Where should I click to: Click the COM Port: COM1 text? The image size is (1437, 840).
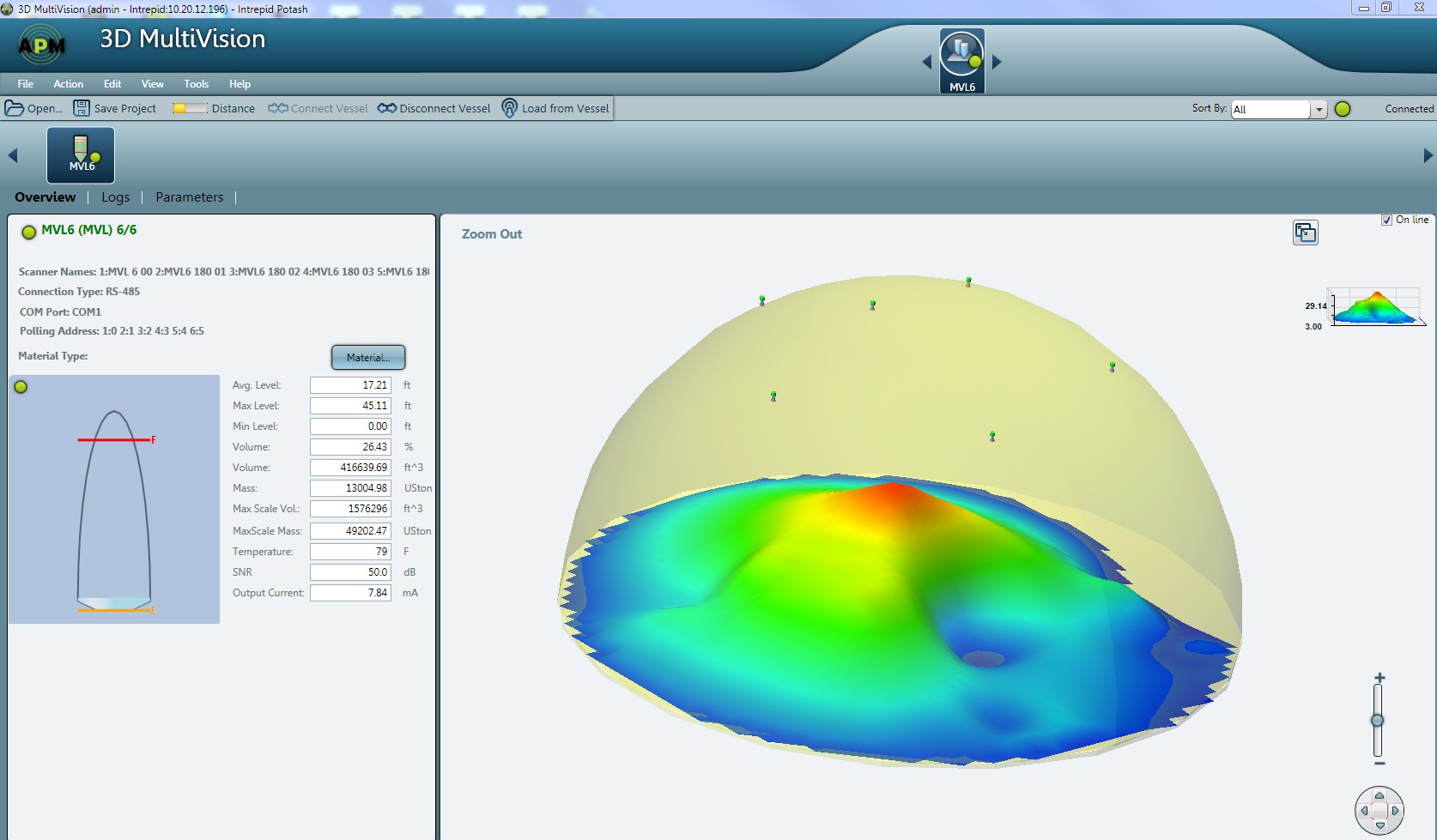coord(60,312)
